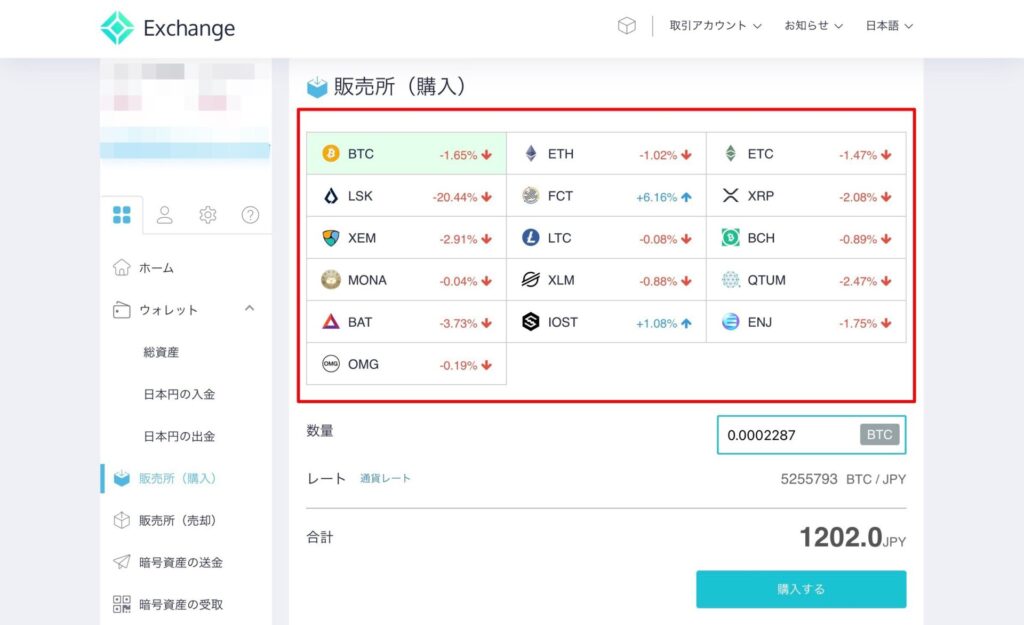Choose the IOST coin tile

(606, 322)
